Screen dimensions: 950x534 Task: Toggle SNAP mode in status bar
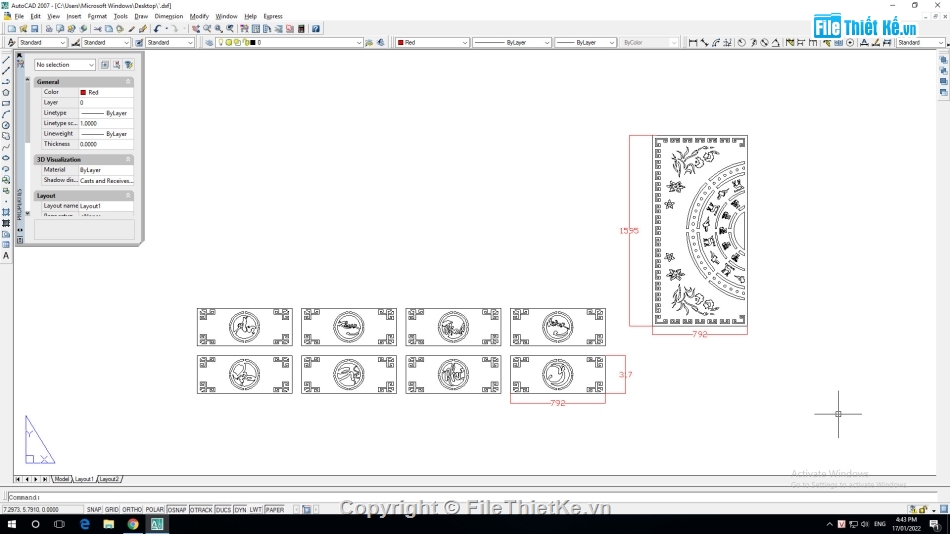pos(94,510)
